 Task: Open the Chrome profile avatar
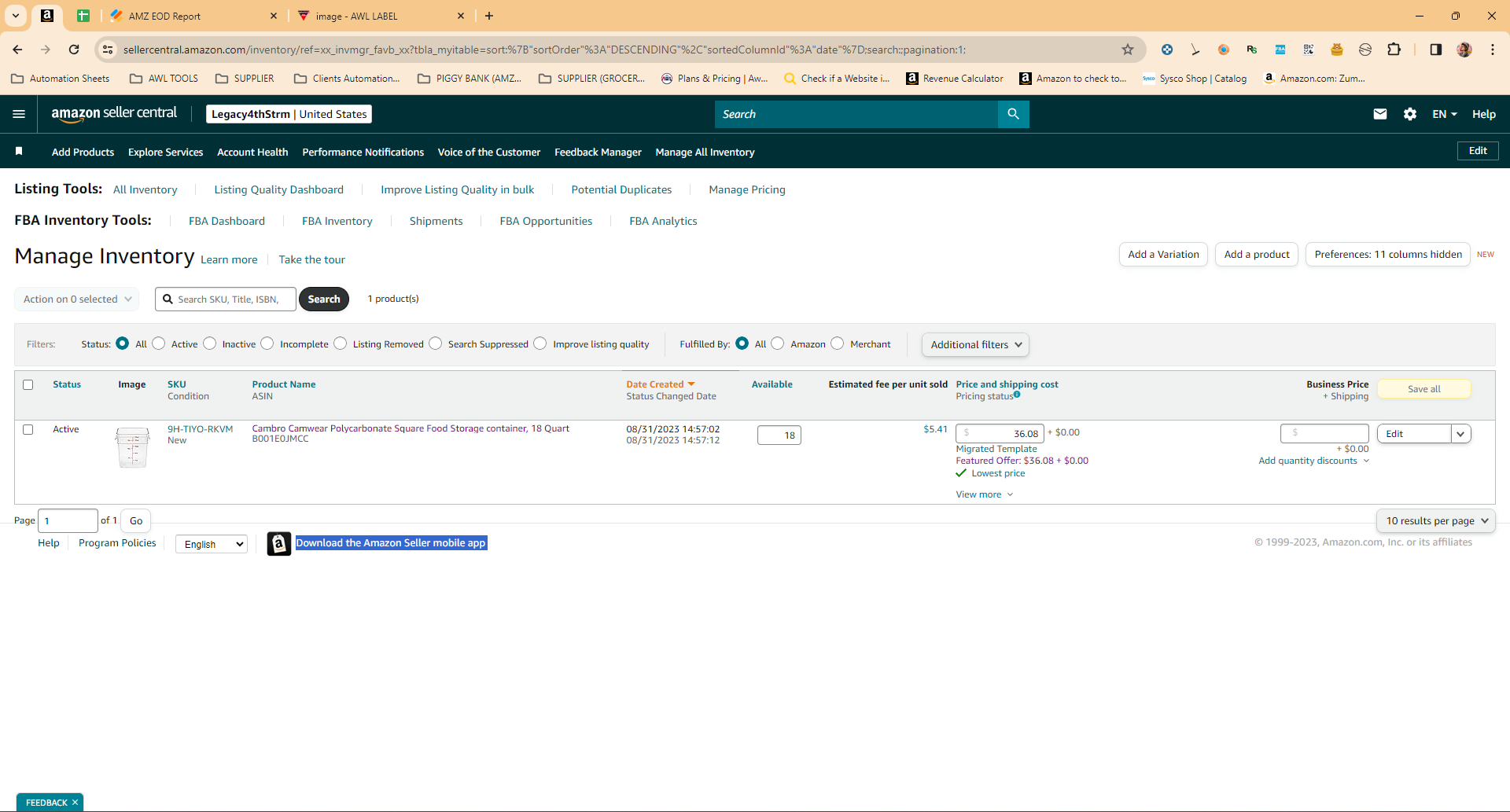(1464, 50)
